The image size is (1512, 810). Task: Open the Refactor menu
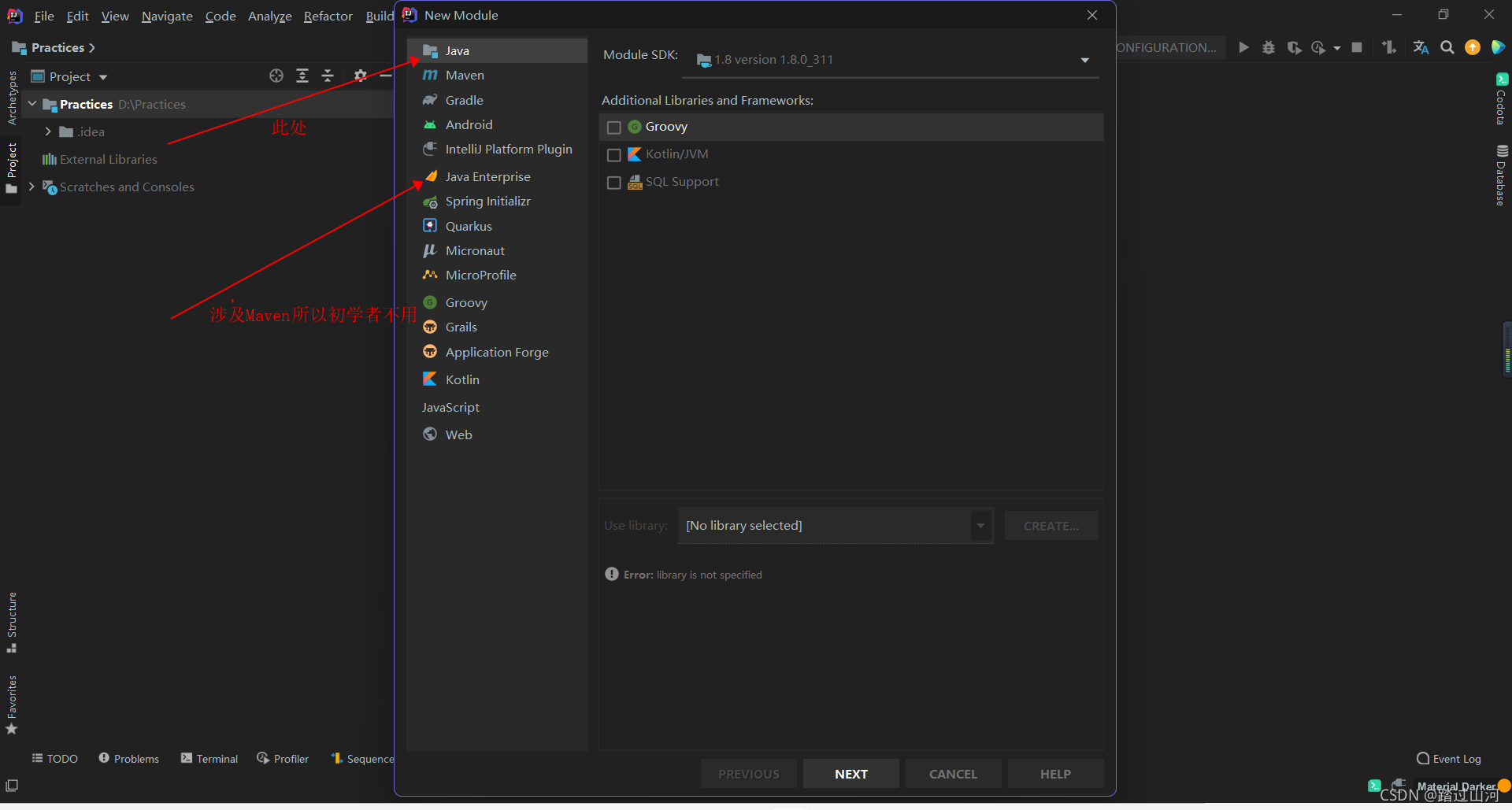click(x=328, y=16)
